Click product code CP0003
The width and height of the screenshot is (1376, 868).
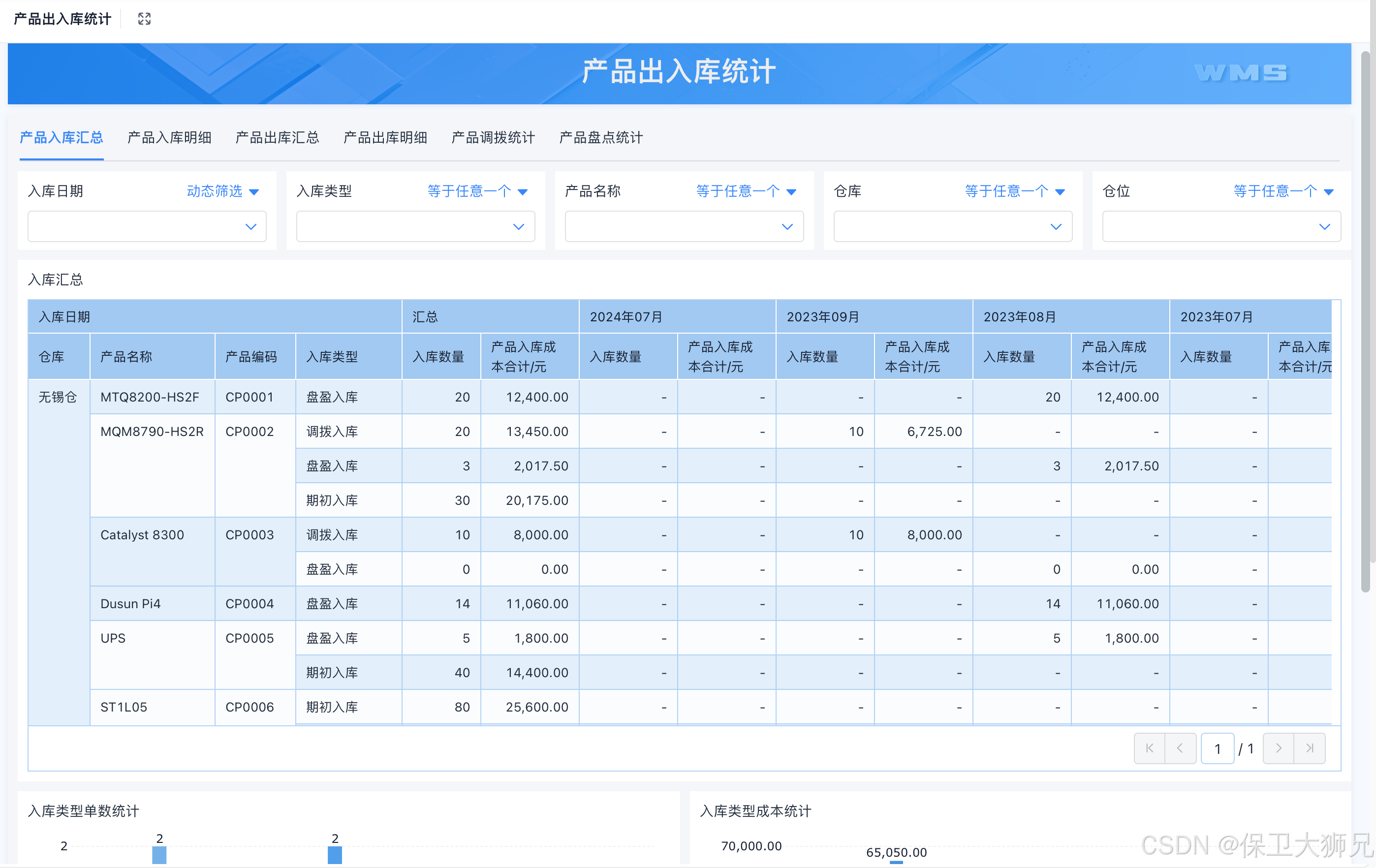[250, 535]
